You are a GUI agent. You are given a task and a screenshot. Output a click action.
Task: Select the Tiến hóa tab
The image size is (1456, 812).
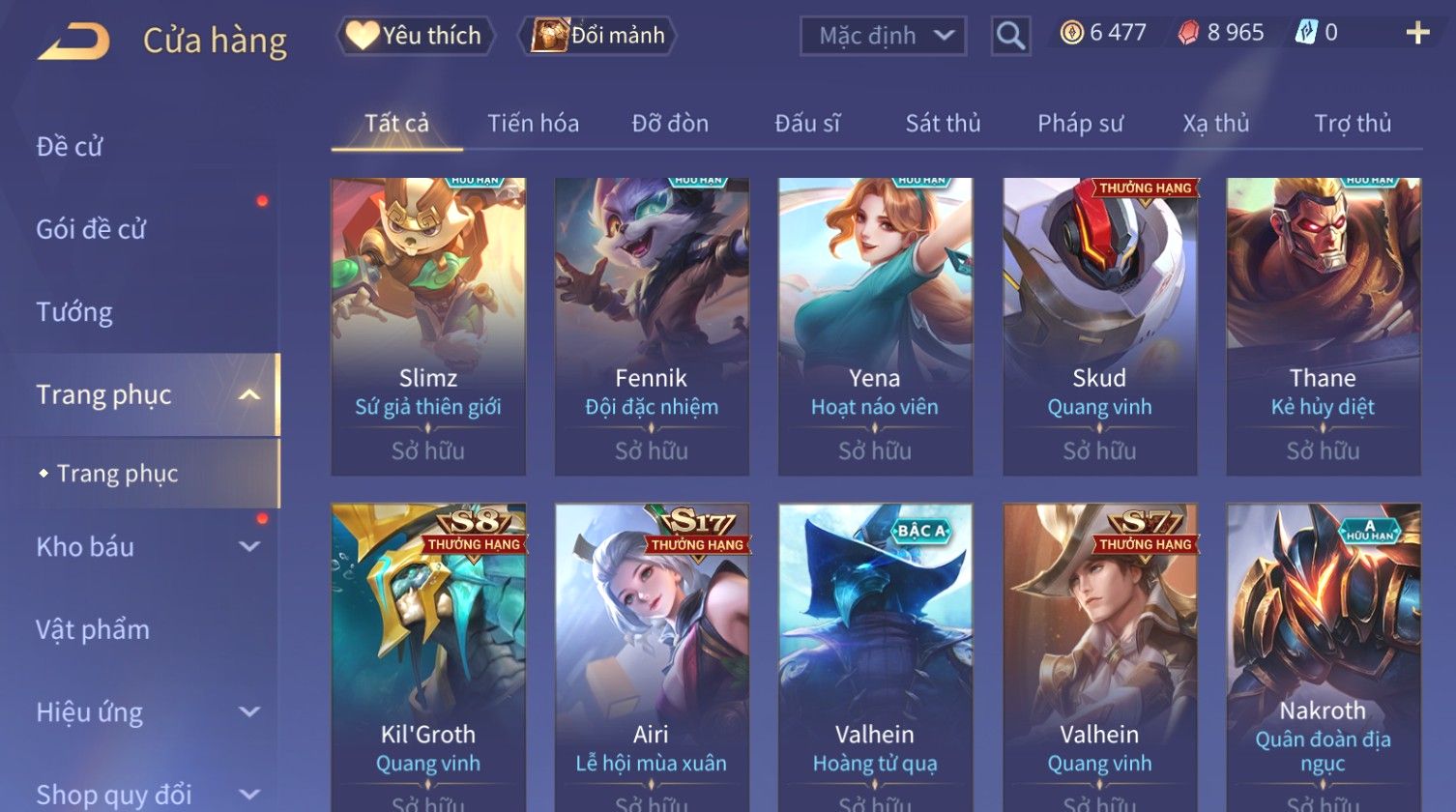click(533, 123)
